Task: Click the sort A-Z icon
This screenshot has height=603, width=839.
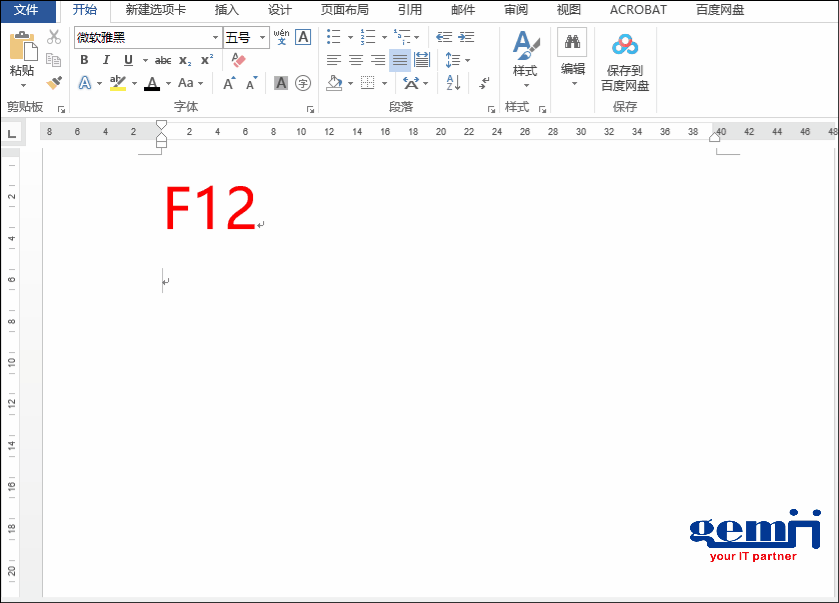Action: point(453,83)
